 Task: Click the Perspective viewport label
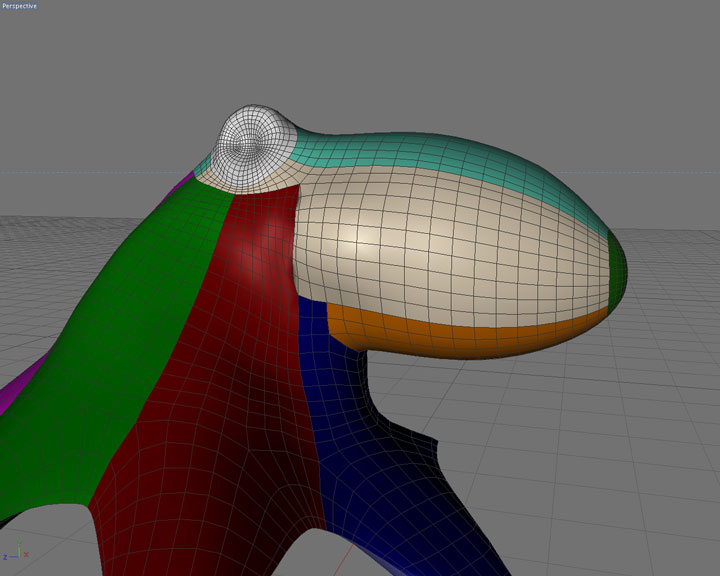click(x=20, y=6)
